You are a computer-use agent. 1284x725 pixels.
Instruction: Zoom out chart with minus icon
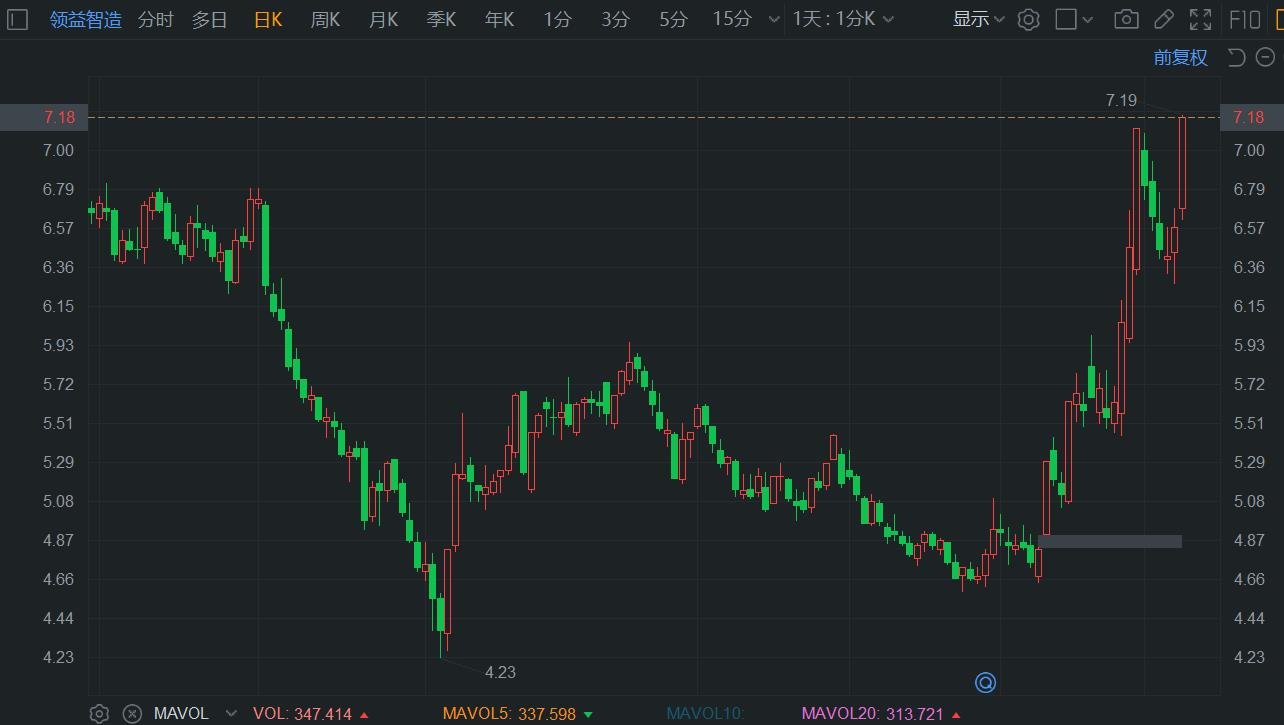(x=1265, y=57)
